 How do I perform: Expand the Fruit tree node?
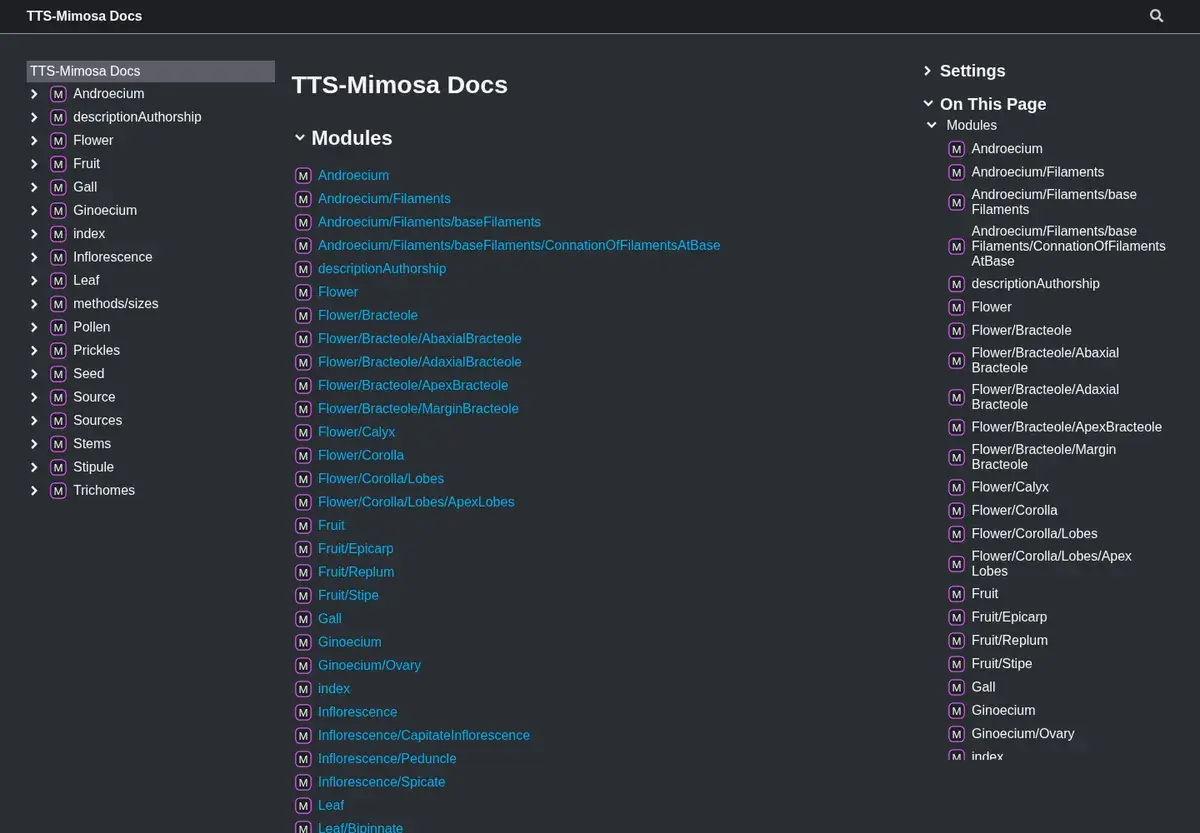[x=34, y=164]
